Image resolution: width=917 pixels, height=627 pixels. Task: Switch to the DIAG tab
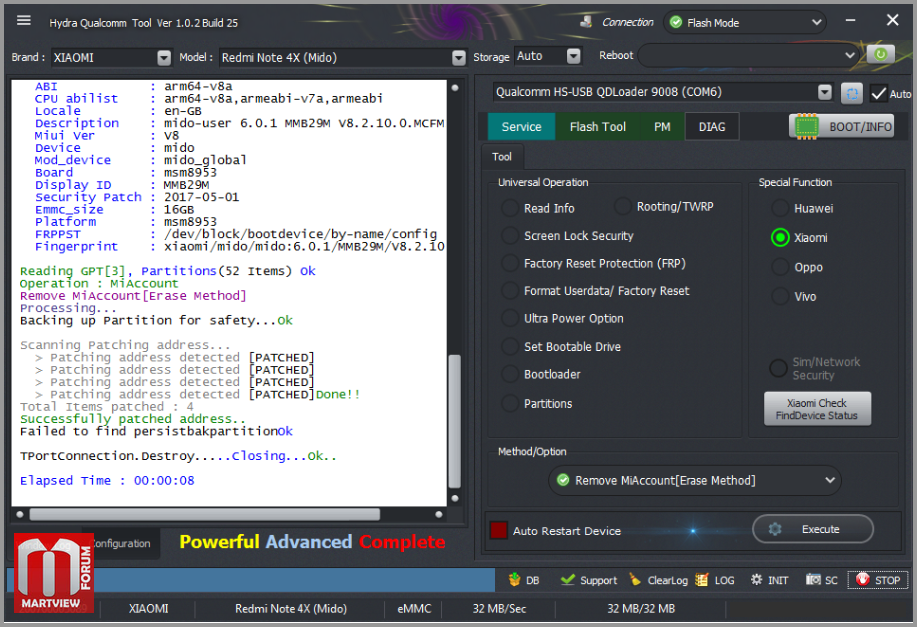coord(711,126)
